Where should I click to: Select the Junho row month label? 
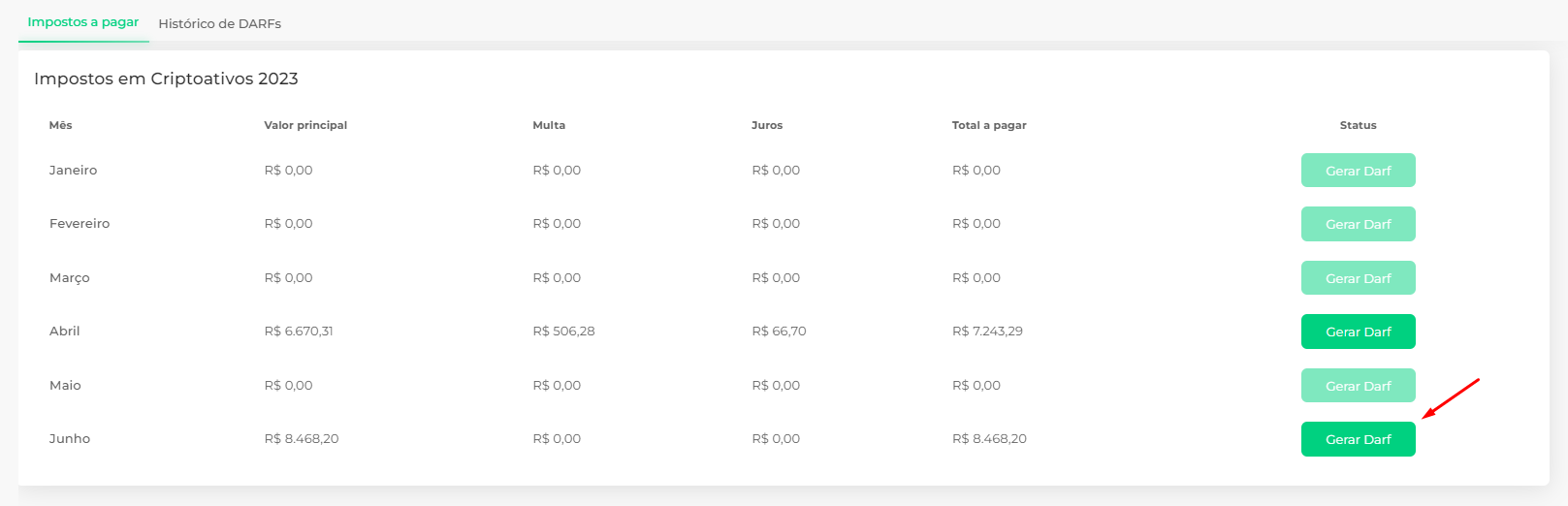[x=70, y=438]
